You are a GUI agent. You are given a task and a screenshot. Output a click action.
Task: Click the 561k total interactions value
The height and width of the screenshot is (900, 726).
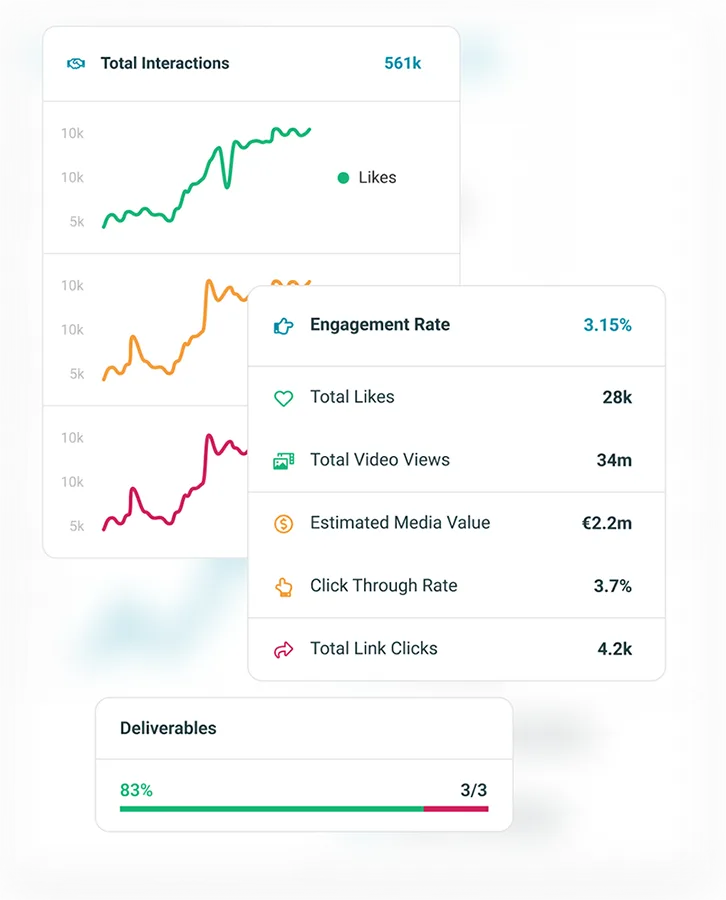[x=402, y=64]
